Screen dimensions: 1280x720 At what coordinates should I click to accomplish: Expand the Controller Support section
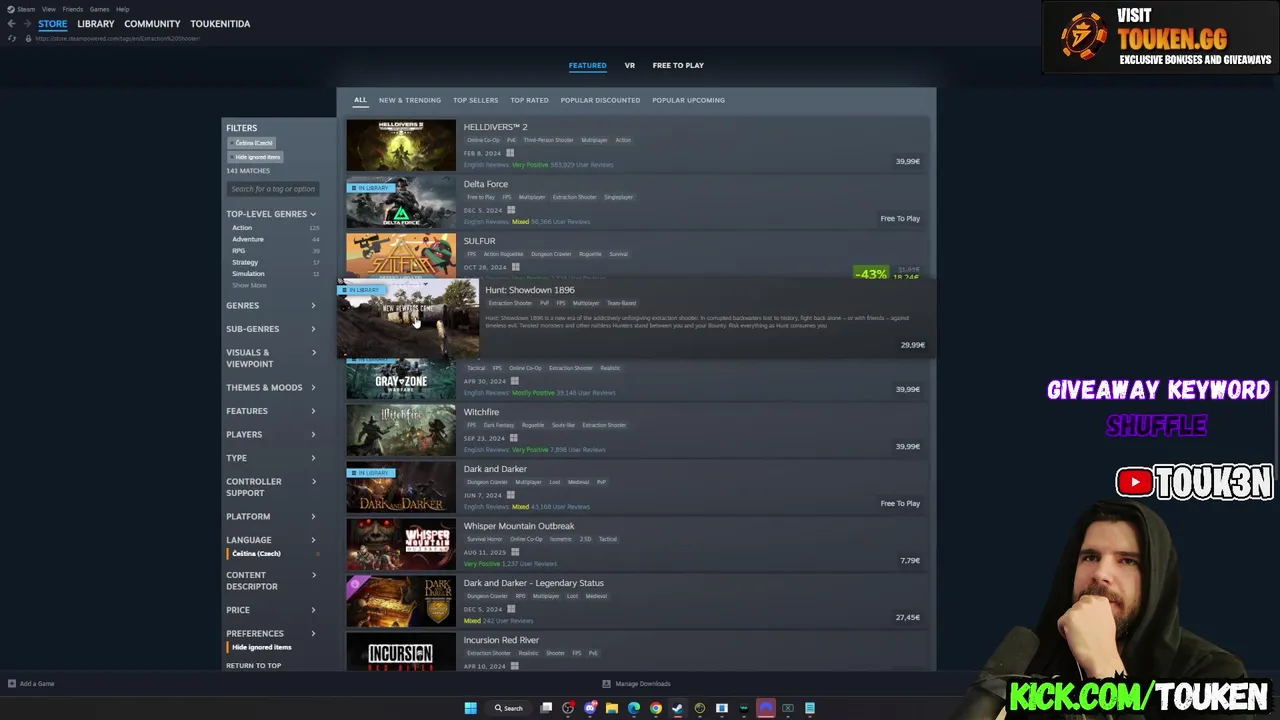[271, 487]
